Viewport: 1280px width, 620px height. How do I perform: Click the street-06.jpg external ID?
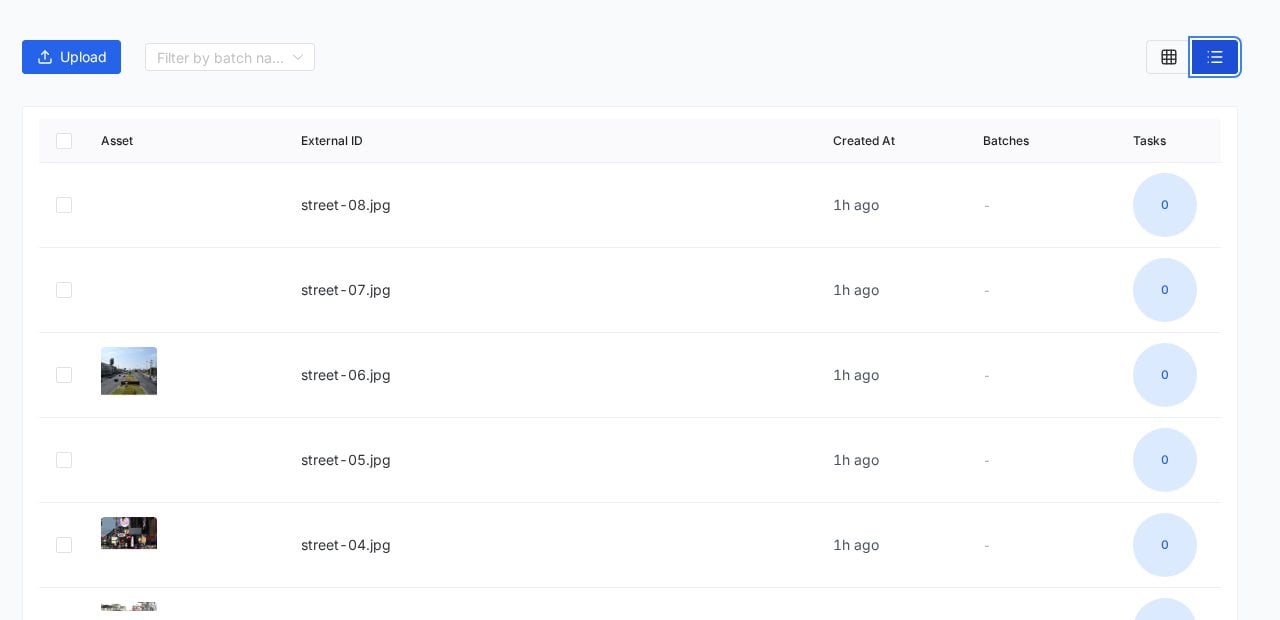346,375
